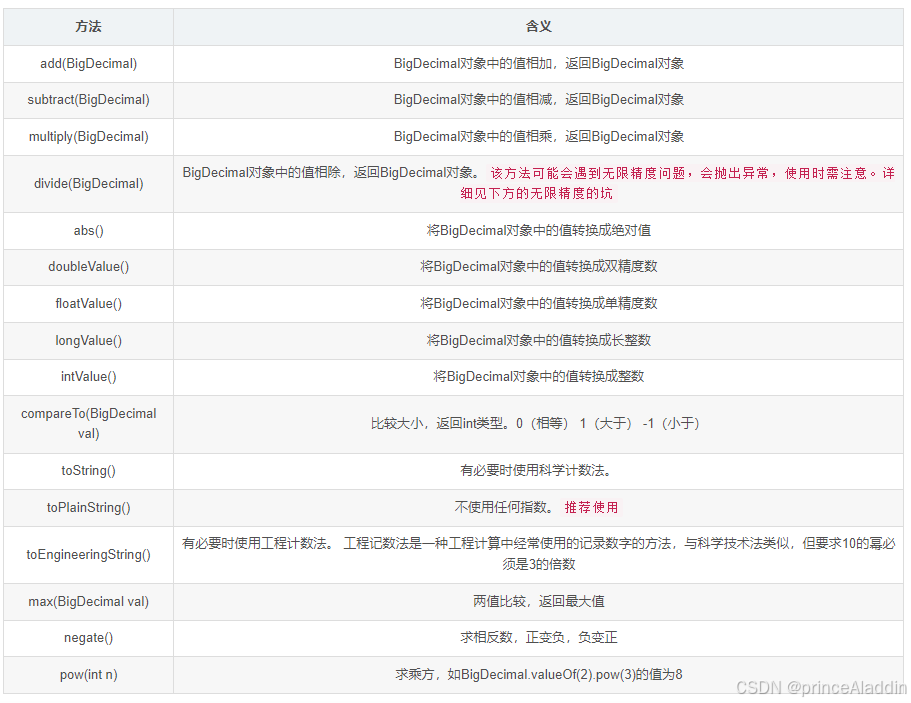Viewport: 911px width, 703px height.
Task: Select the toEngineeringString() method cell
Action: coord(88,555)
